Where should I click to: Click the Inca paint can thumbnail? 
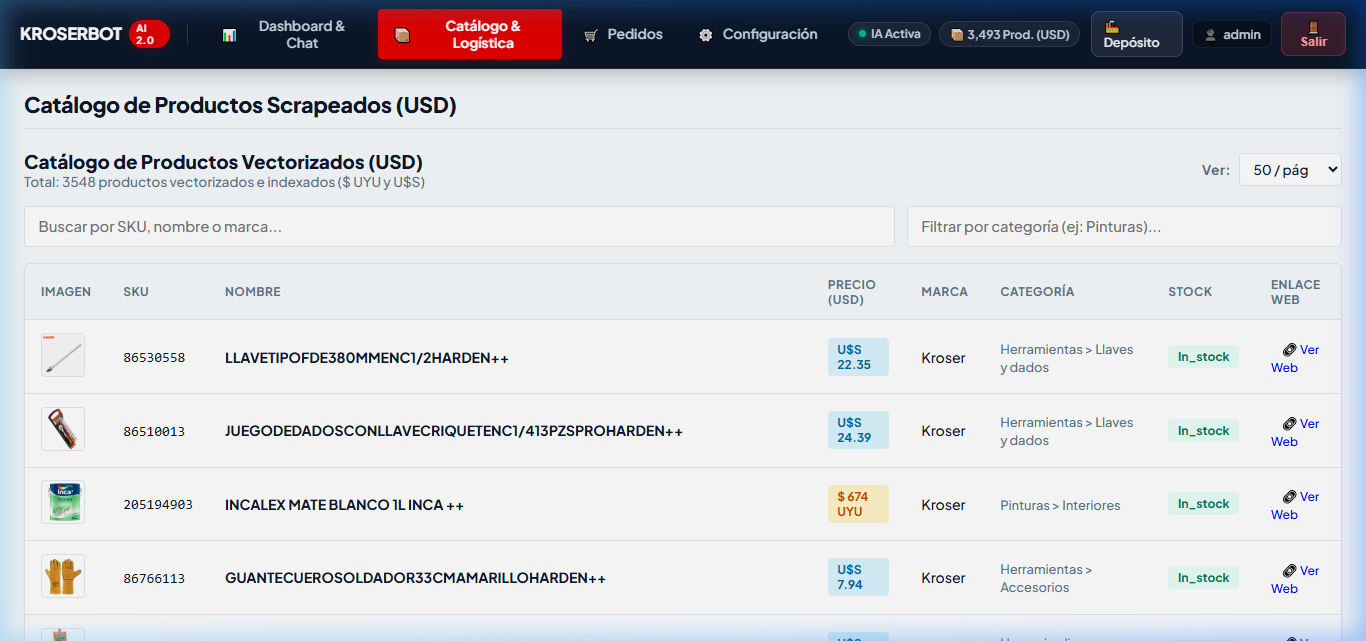pos(63,502)
